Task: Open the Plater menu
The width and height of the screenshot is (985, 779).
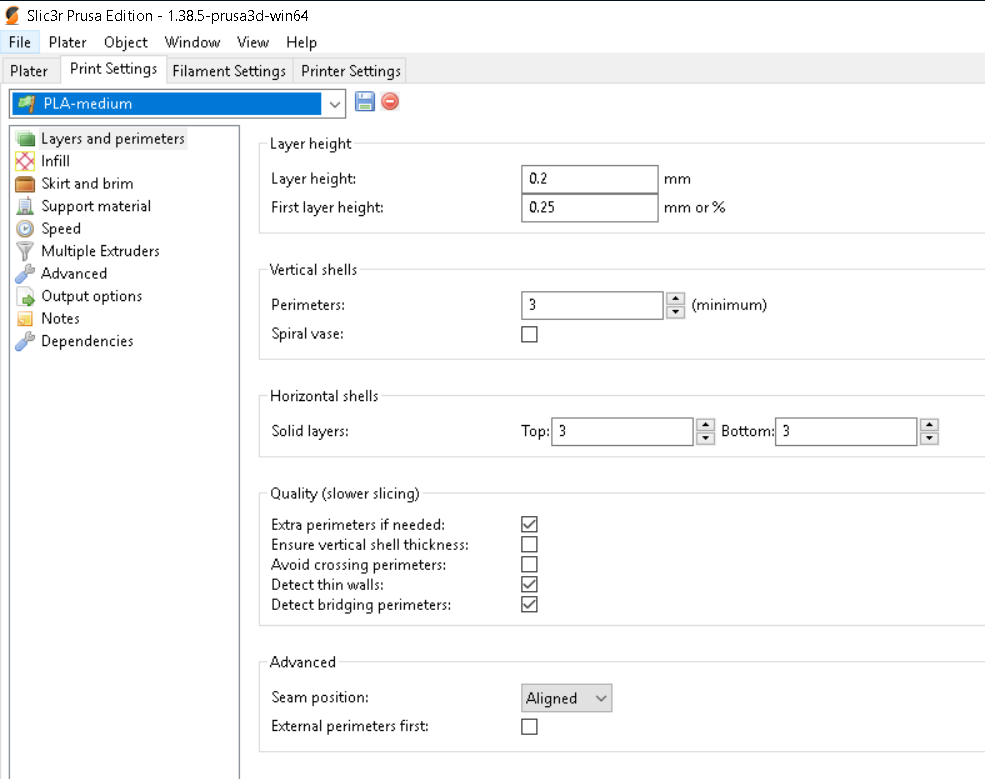Action: 67,42
